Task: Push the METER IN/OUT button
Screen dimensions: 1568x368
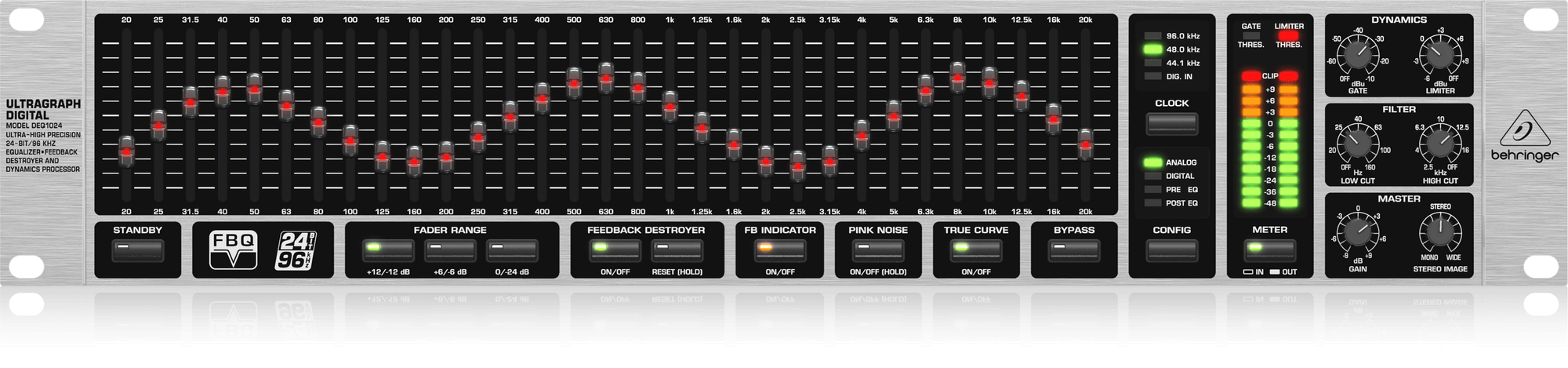Action: pyautogui.click(x=1270, y=251)
